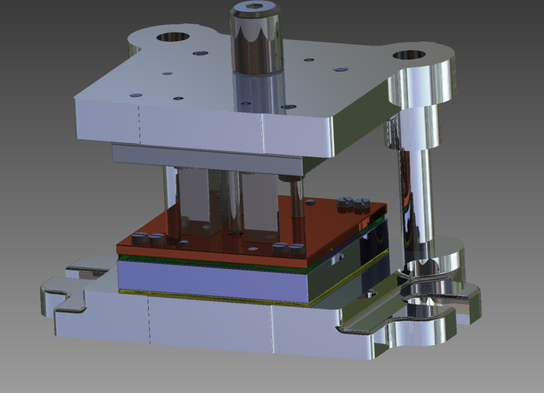Select the grey punch holder plate under top shoe
544x393 pixels.
click(207, 160)
